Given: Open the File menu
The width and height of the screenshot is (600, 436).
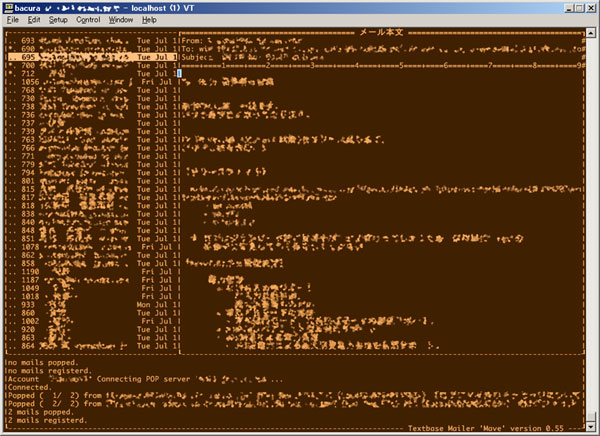Looking at the screenshot, I should 12,19.
